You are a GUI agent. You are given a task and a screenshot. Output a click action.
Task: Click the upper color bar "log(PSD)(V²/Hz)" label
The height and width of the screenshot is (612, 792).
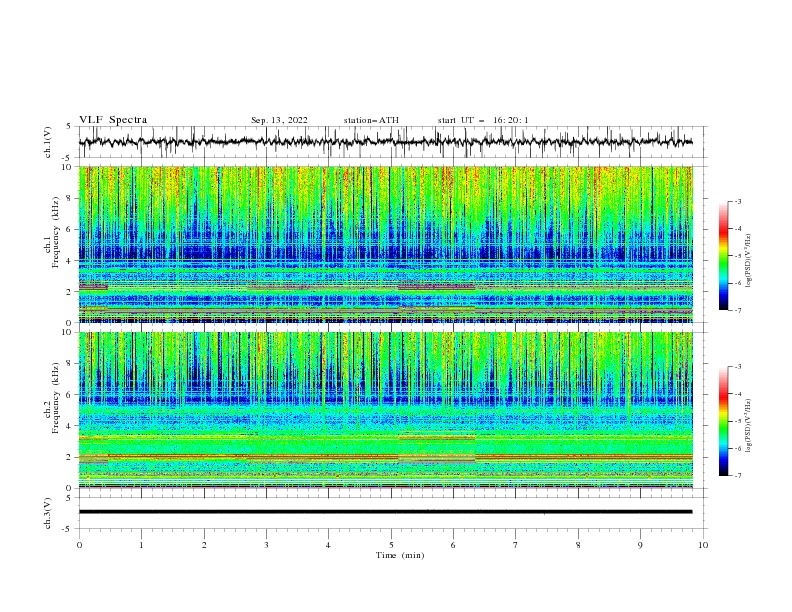point(749,261)
